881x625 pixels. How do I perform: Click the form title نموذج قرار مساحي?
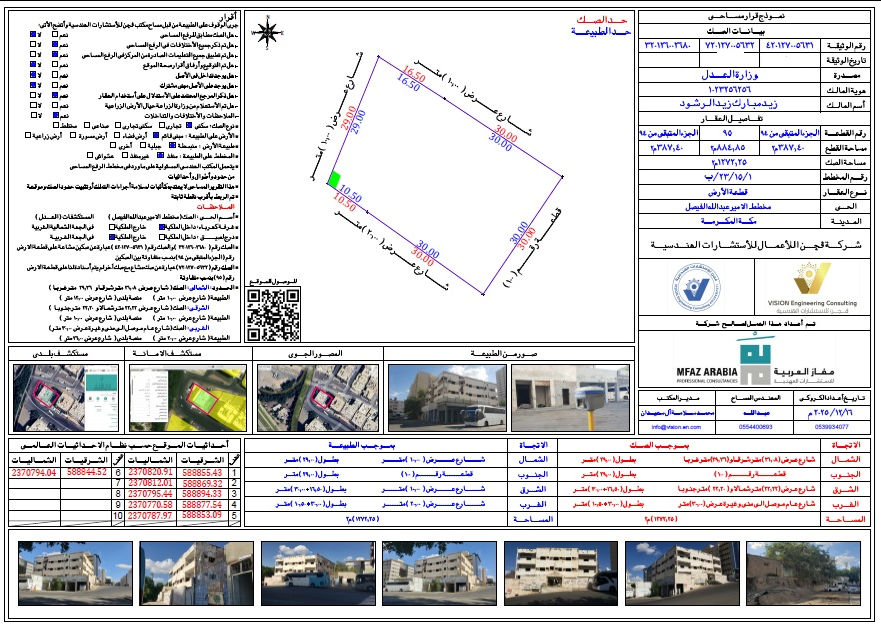tap(746, 16)
